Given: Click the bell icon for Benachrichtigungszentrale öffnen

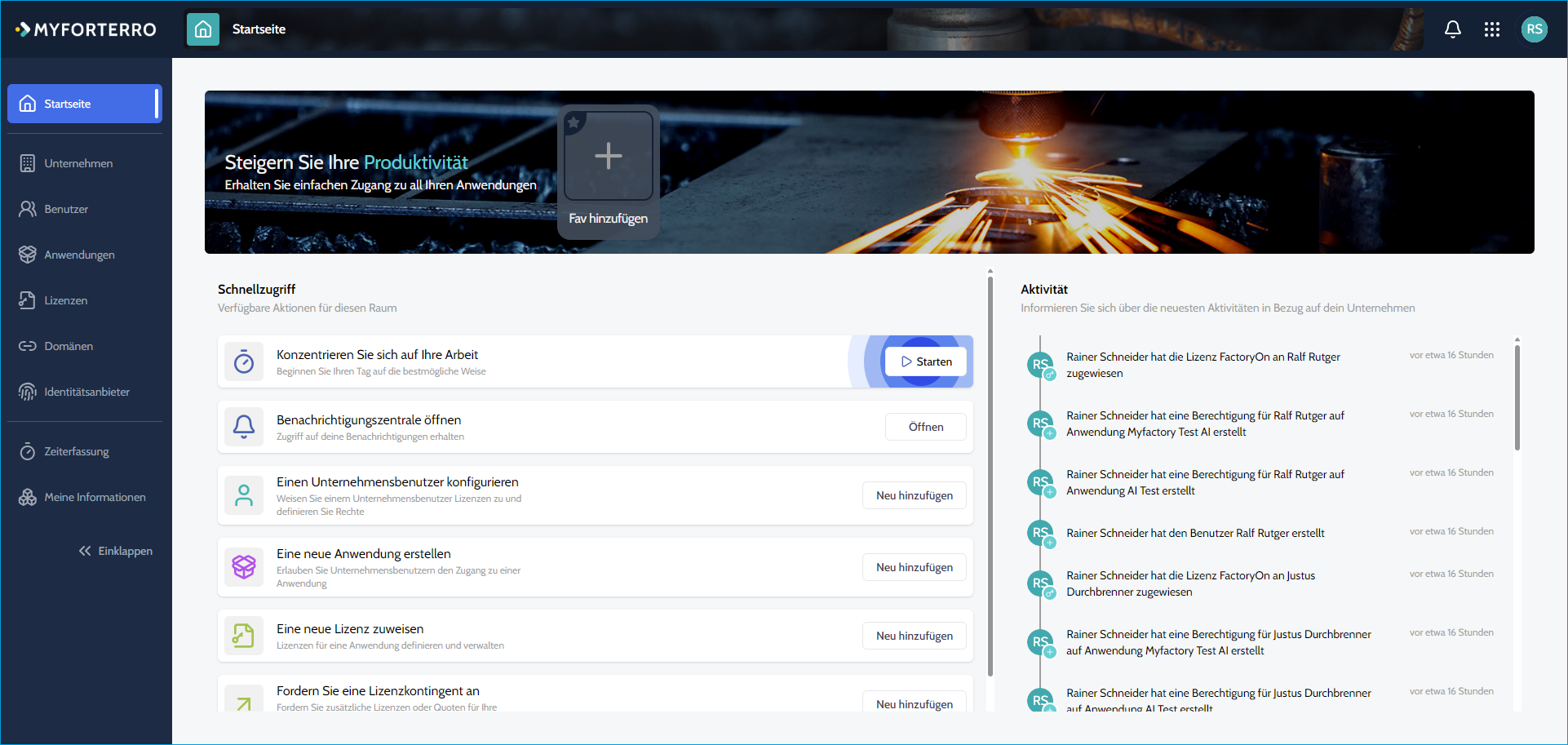Looking at the screenshot, I should 244,427.
